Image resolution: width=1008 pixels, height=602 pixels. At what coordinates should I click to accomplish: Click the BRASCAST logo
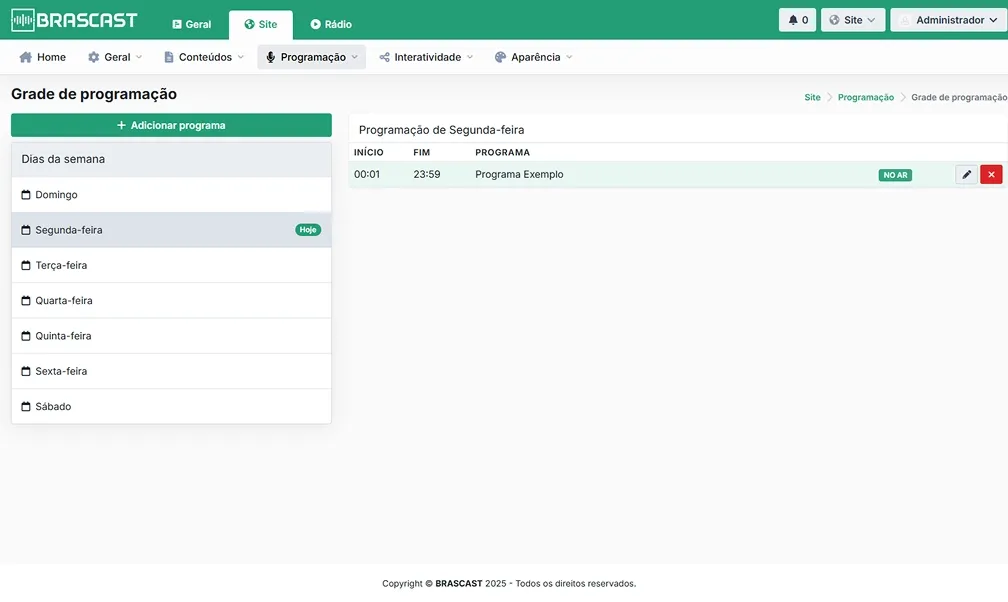click(x=74, y=20)
